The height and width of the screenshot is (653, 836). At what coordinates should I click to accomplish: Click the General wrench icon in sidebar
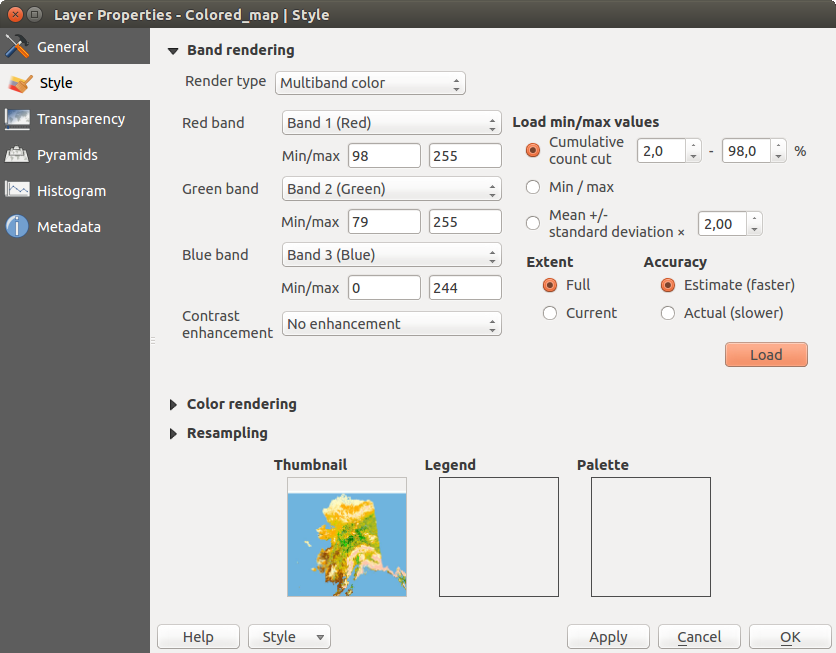click(x=17, y=47)
